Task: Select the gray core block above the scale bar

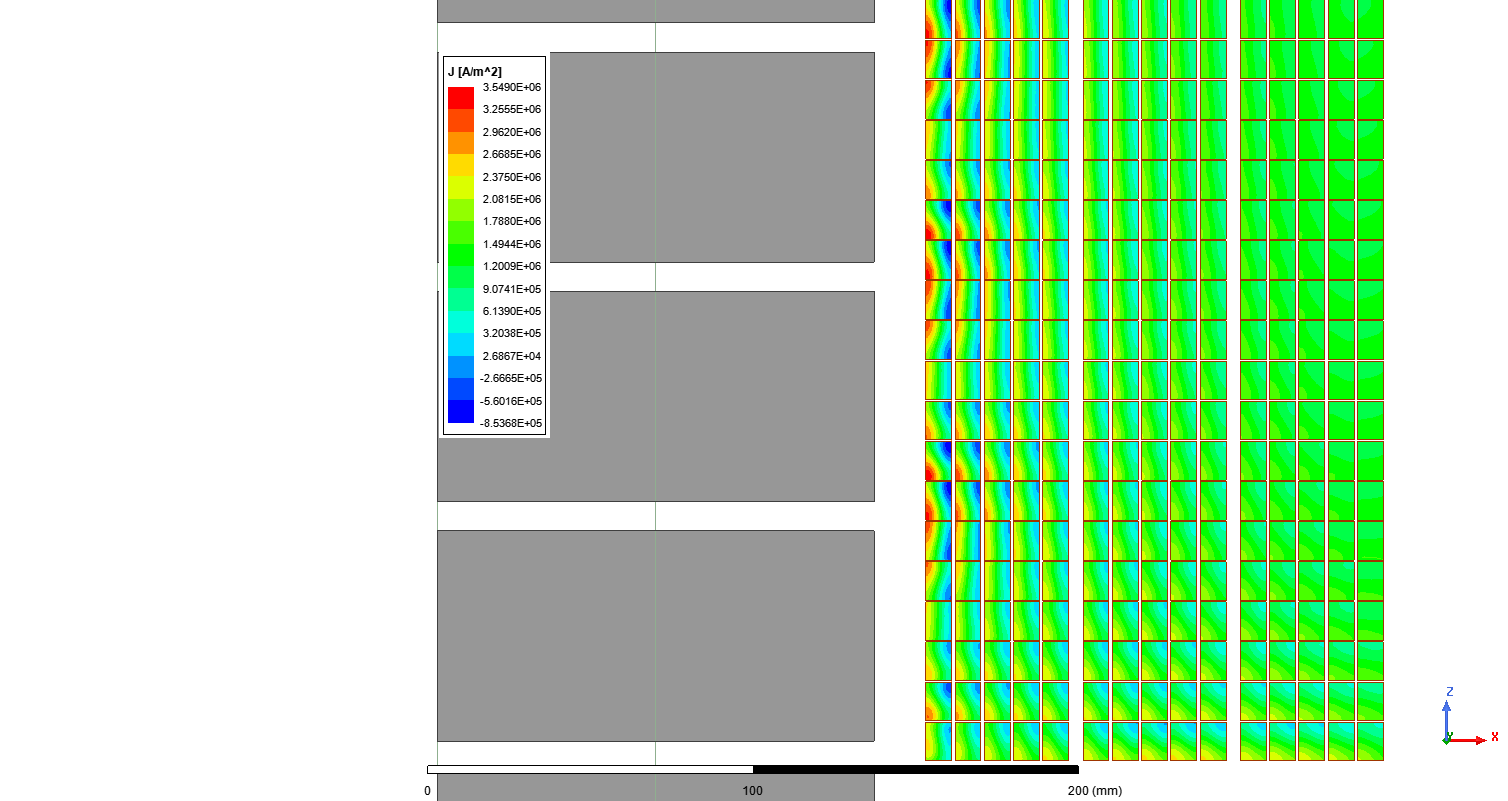Action: (x=656, y=635)
